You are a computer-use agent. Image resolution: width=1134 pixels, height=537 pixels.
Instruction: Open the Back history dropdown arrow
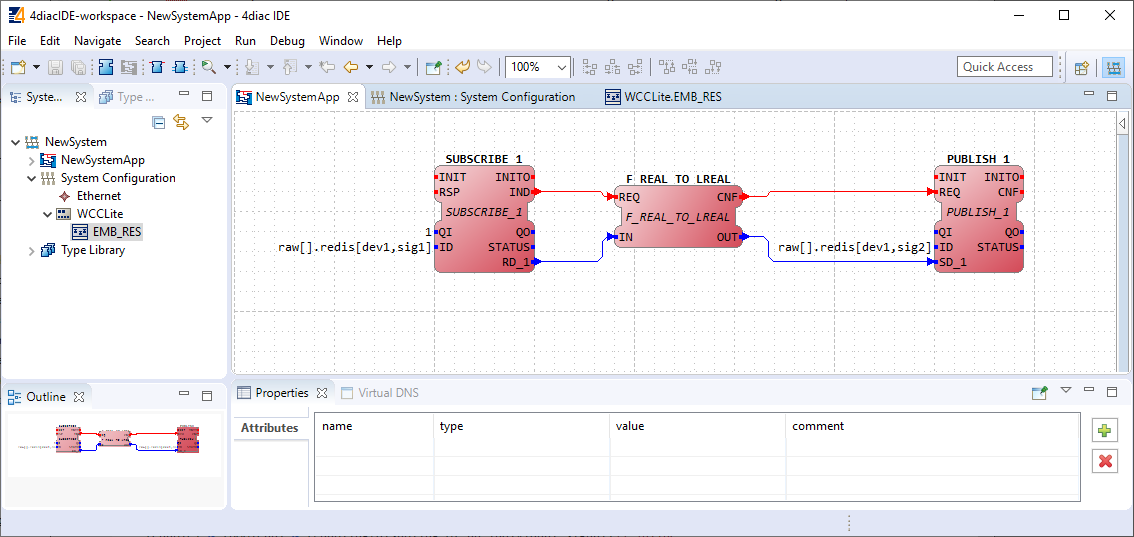(369, 67)
